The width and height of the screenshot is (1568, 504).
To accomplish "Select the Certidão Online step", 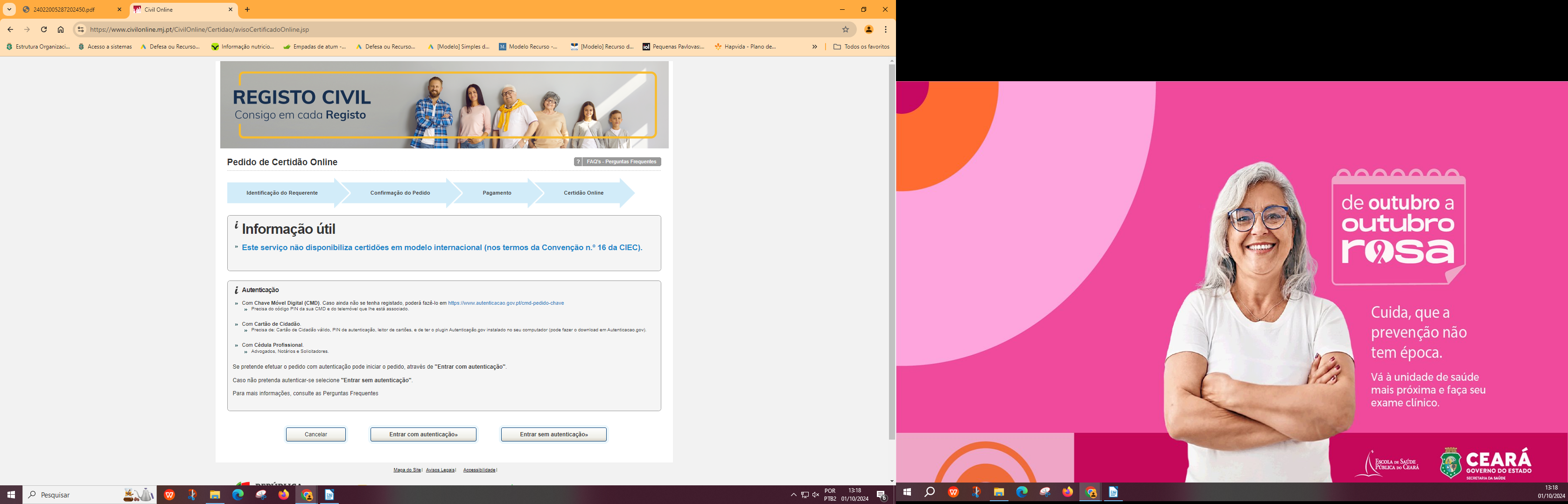I will [x=583, y=193].
